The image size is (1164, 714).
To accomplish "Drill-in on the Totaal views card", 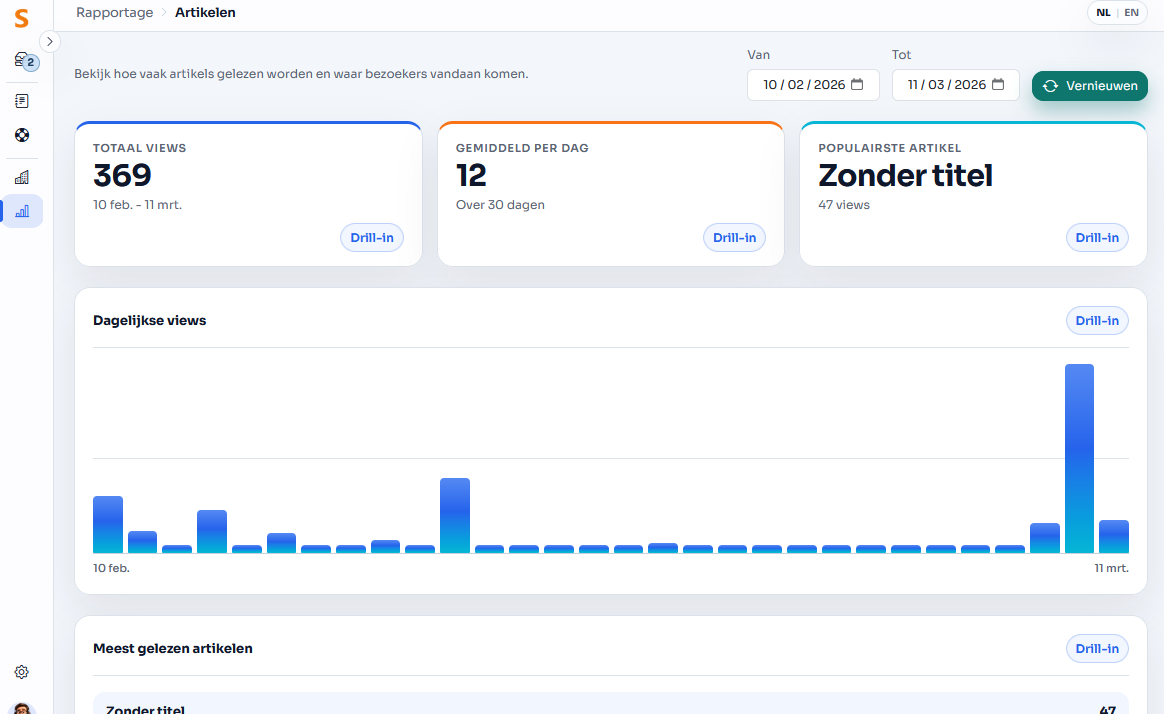I will tap(372, 238).
